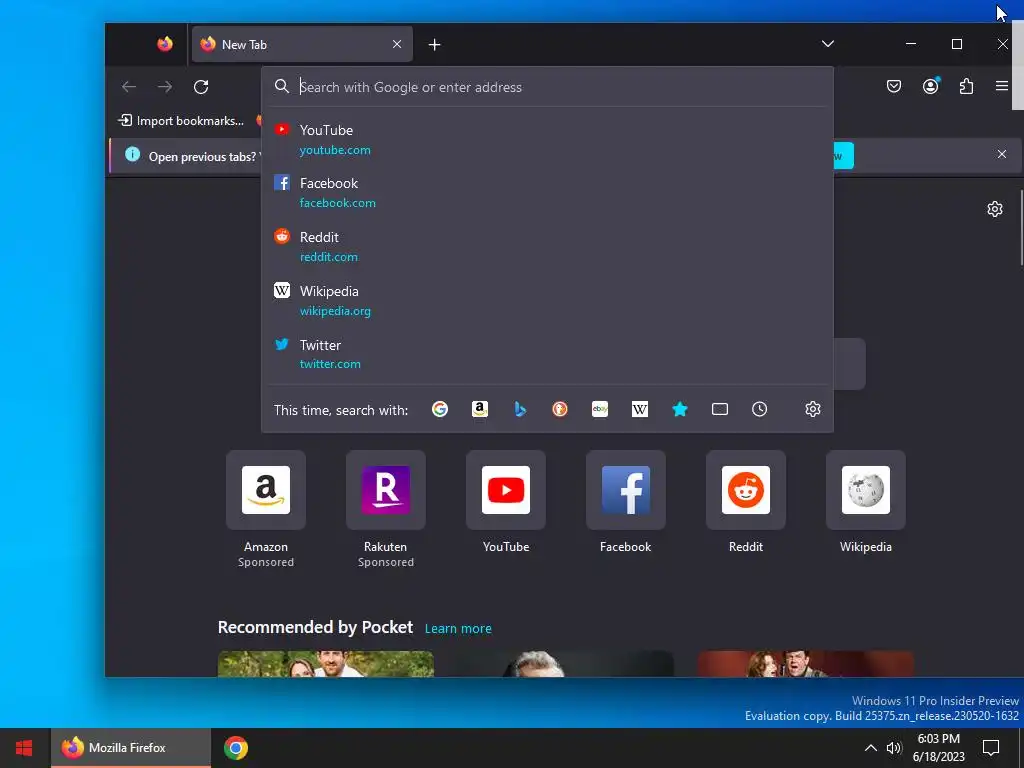
Task: Open first Pocket story with couple photo
Action: pos(326,664)
